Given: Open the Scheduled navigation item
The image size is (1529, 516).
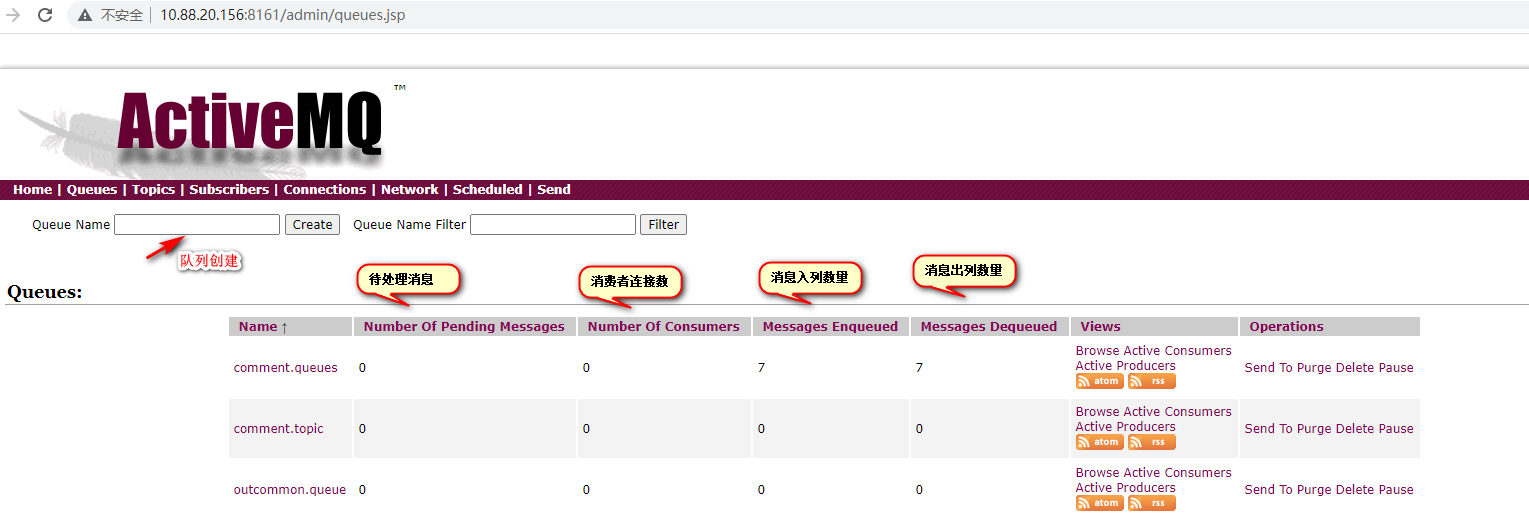Looking at the screenshot, I should point(487,189).
